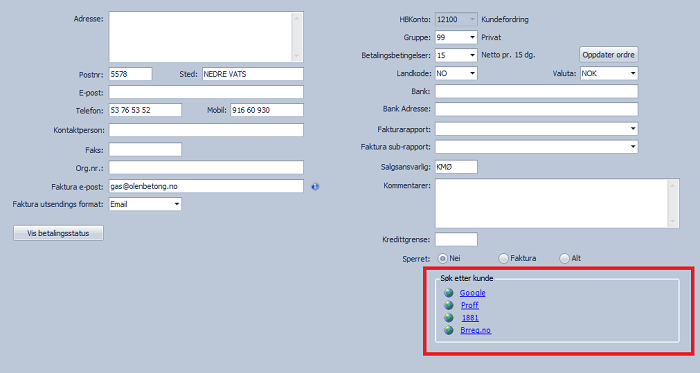Open the Google search link
This screenshot has width=700, height=373.
[472, 293]
